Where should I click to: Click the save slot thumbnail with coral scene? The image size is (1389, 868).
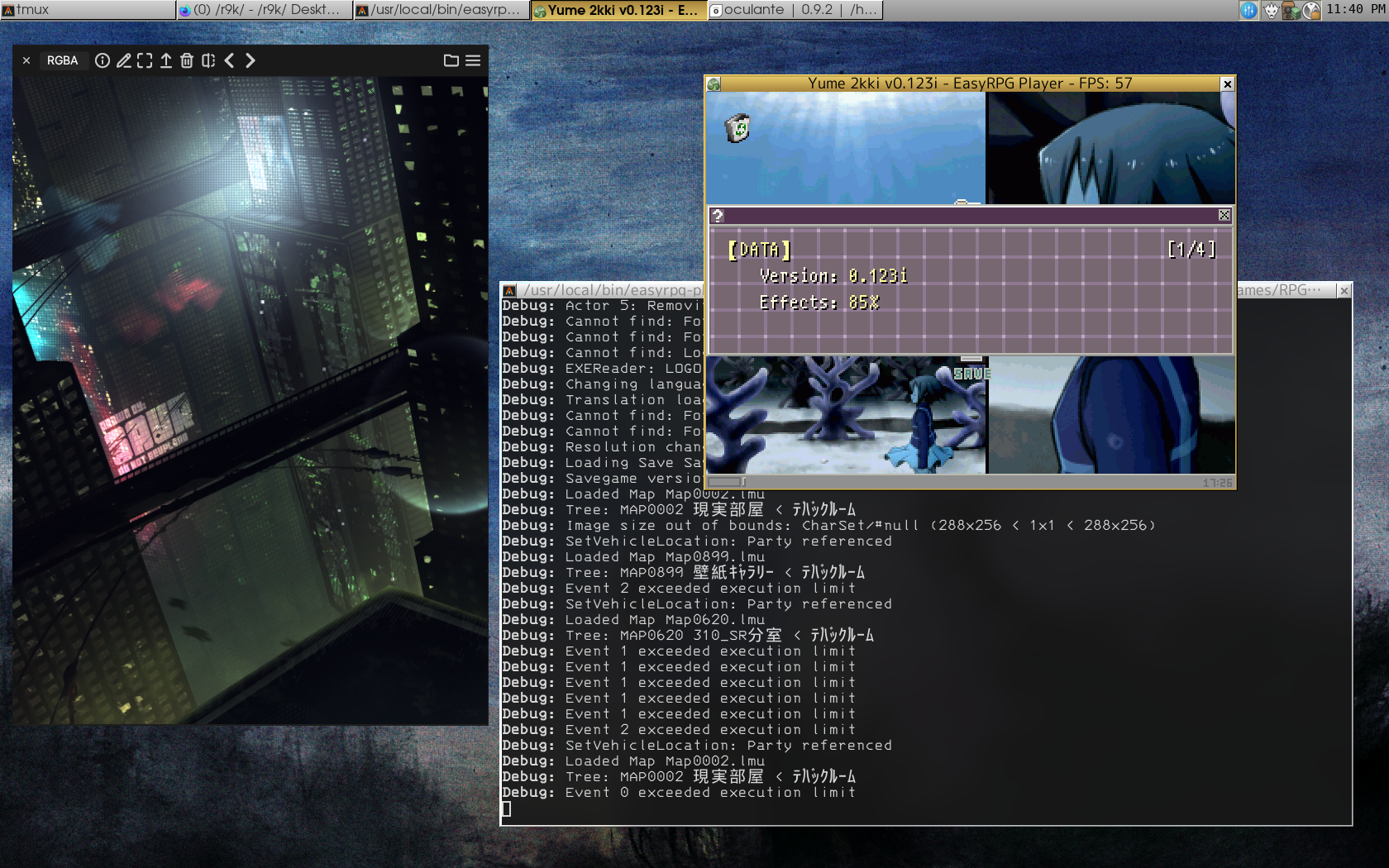pyautogui.click(x=847, y=415)
